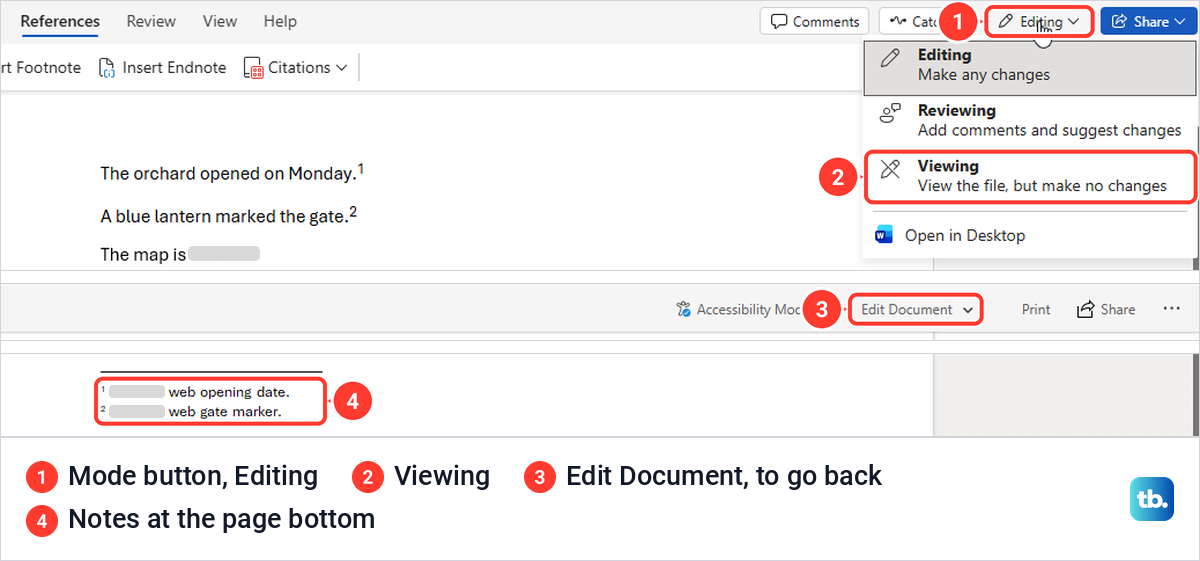Click the comment bubble icon in Comments

click(x=779, y=21)
